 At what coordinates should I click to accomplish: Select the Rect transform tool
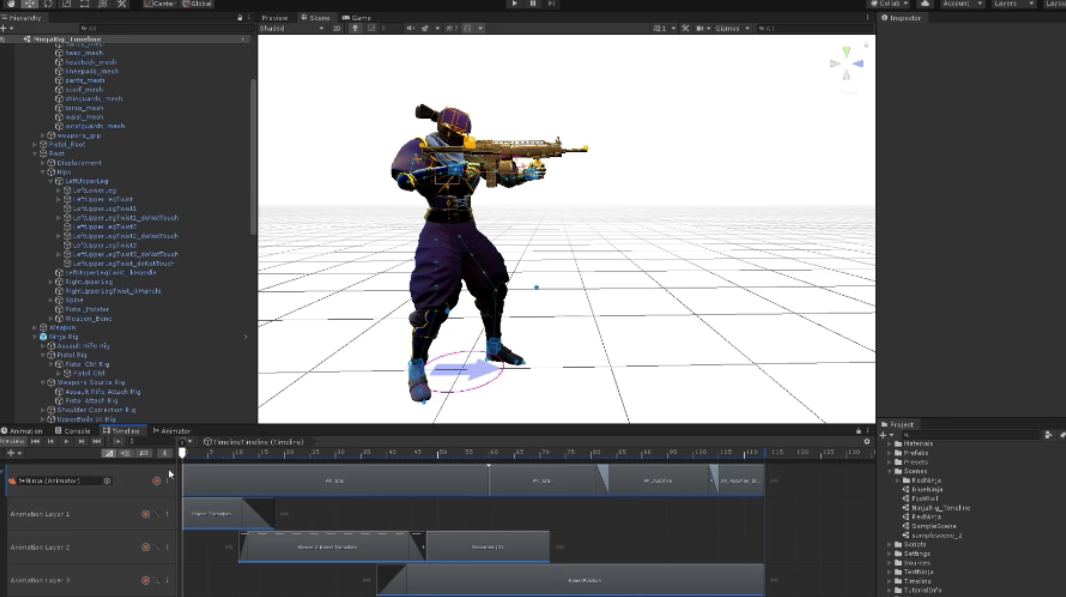click(x=85, y=4)
